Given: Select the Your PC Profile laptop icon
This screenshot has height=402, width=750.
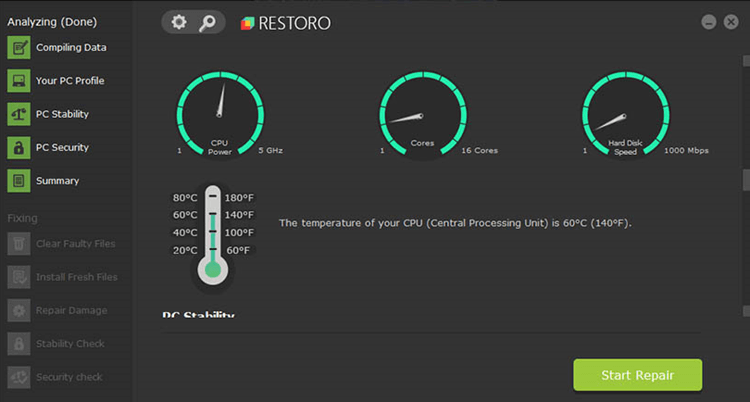Looking at the screenshot, I should [x=19, y=81].
